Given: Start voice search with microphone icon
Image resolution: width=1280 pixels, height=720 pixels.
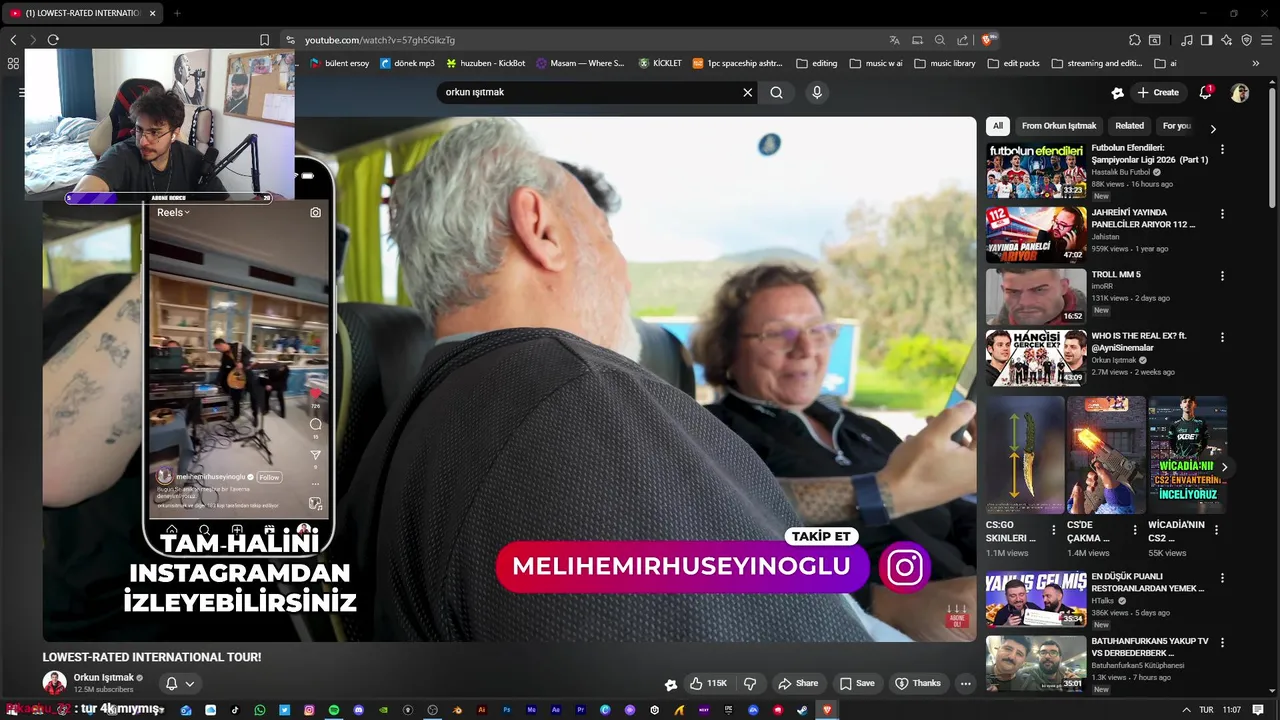Looking at the screenshot, I should (x=817, y=92).
